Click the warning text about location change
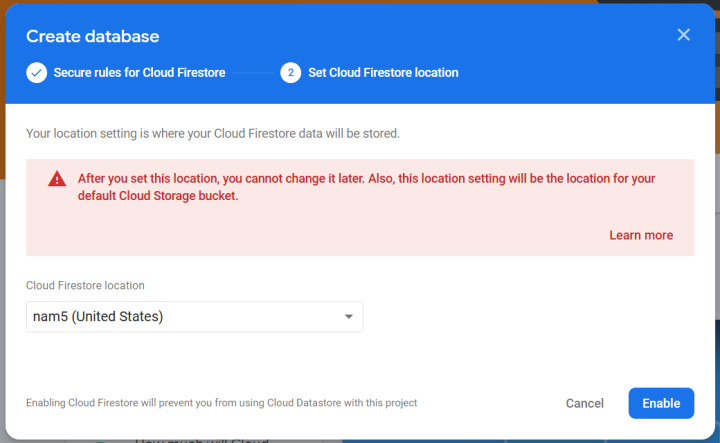This screenshot has height=443, width=720. pyautogui.click(x=366, y=187)
